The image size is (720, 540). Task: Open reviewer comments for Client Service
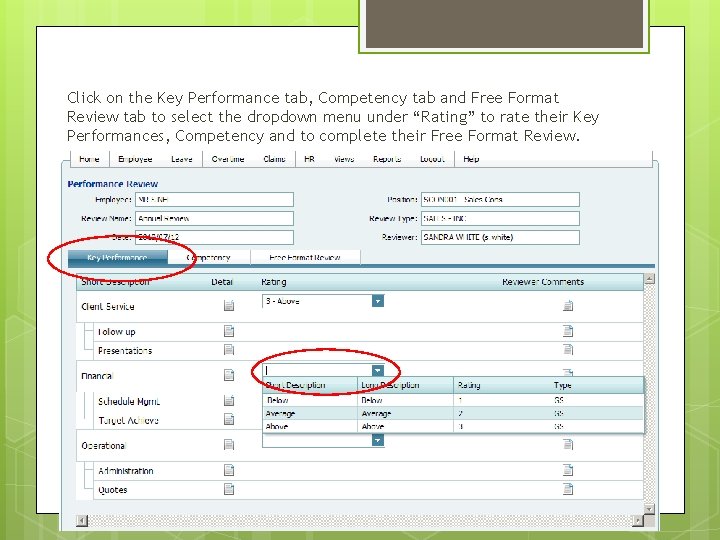(x=568, y=305)
